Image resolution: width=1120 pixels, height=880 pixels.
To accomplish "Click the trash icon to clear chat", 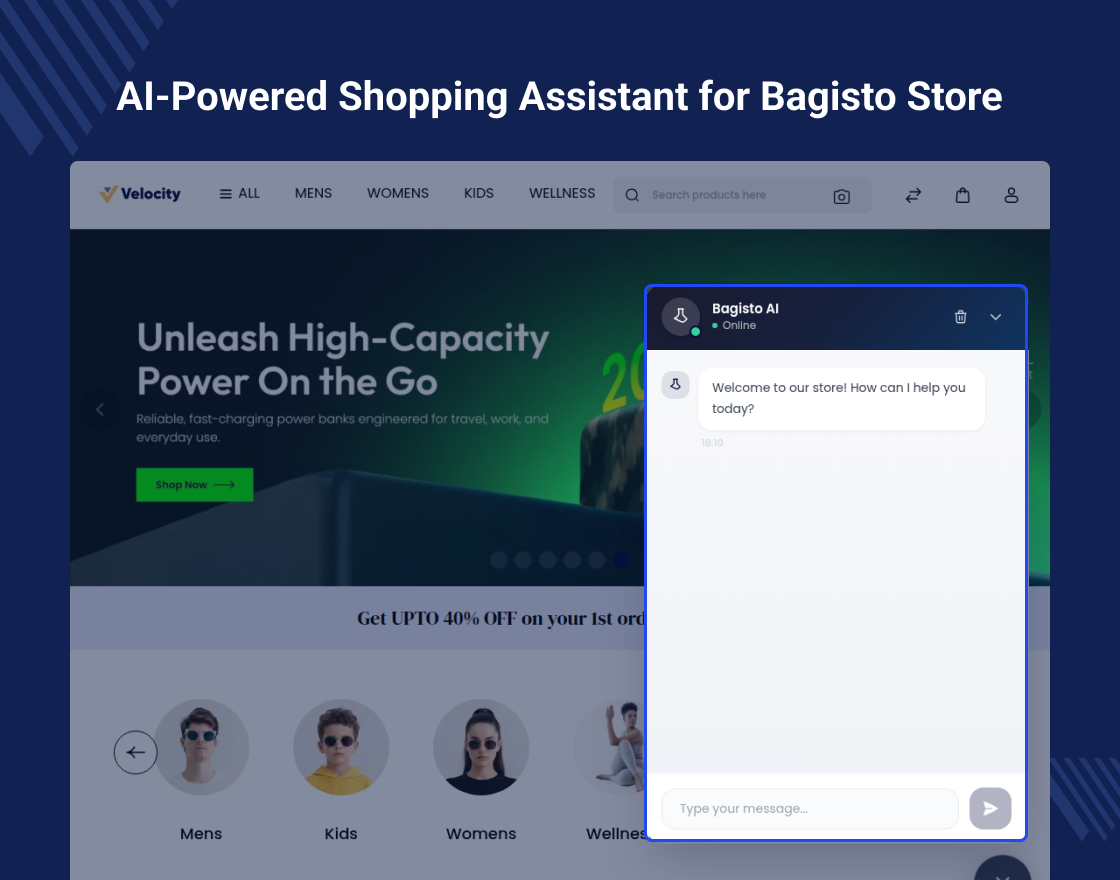I will point(960,317).
